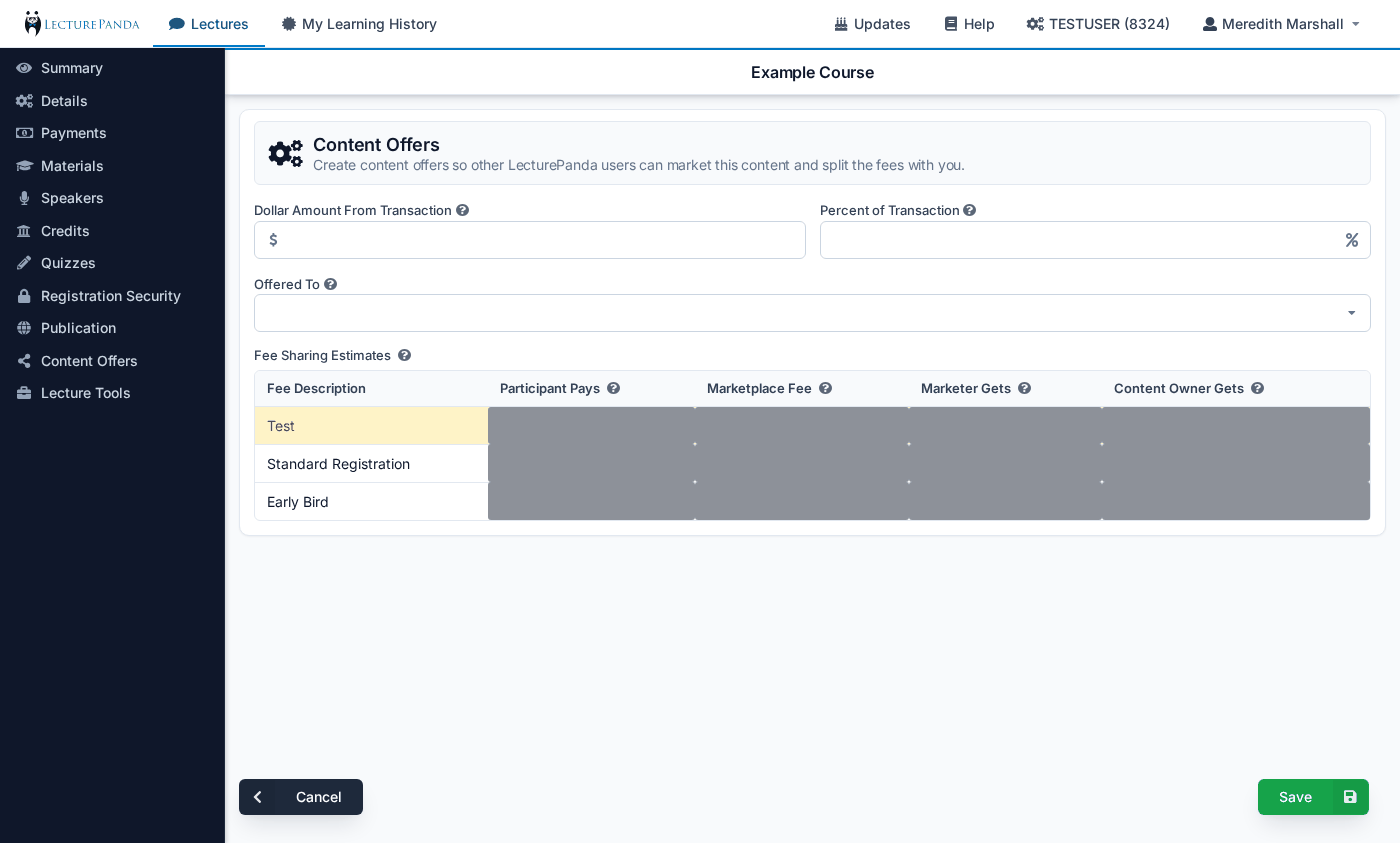The height and width of the screenshot is (843, 1400).
Task: Go to Summary in the sidebar
Action: pos(72,68)
